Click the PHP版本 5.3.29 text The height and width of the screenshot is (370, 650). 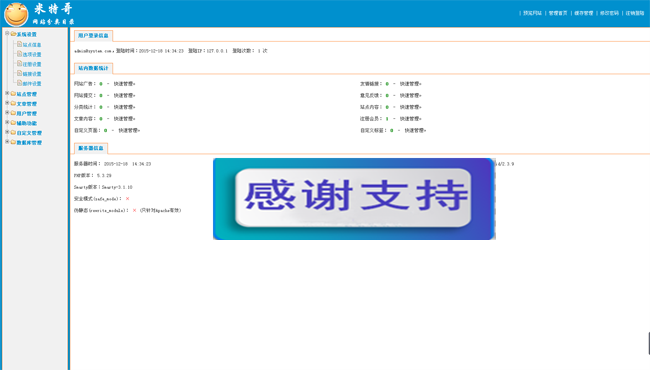coord(92,176)
